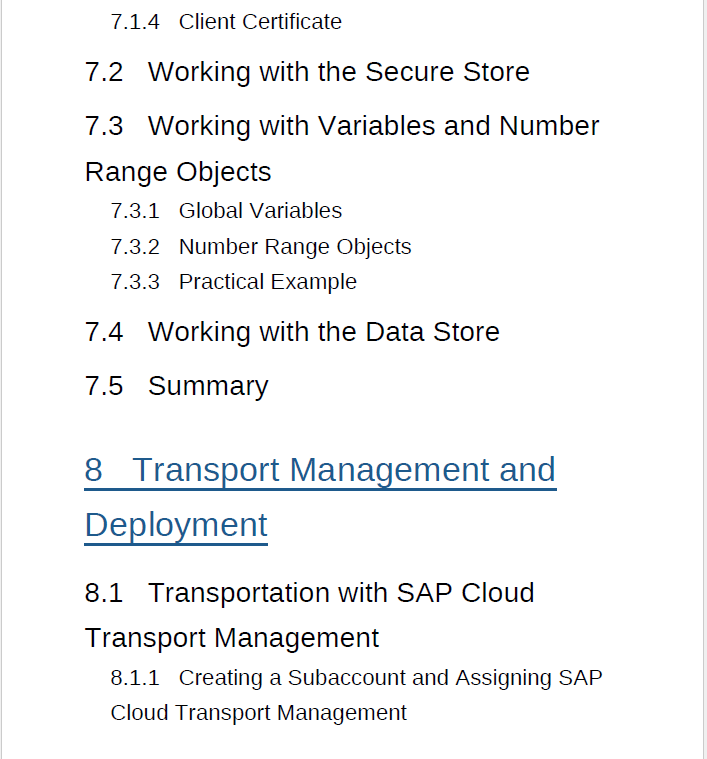This screenshot has width=707, height=759.
Task: Jump to the Practical Example subsection
Action: click(267, 282)
